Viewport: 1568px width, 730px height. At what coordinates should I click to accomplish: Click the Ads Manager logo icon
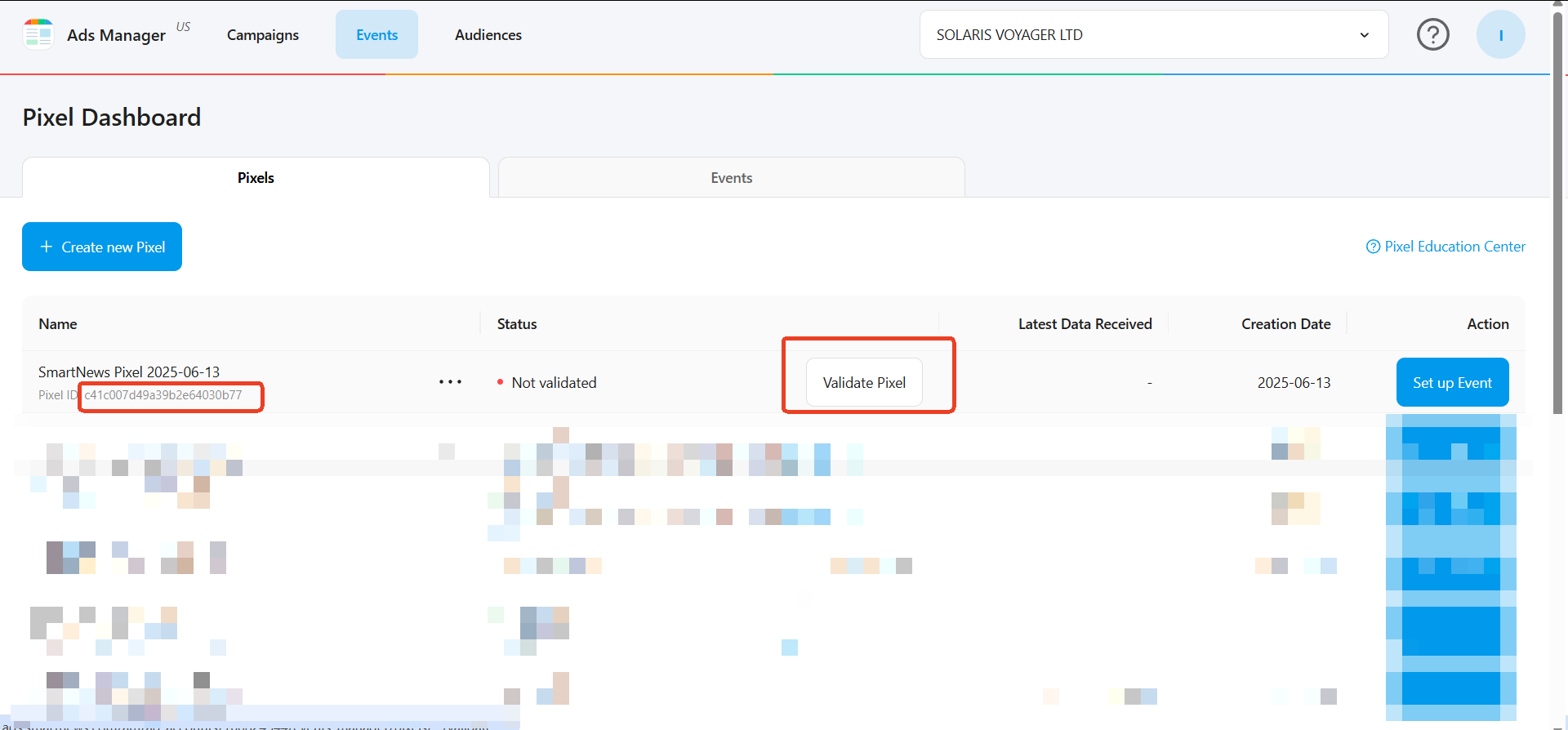38,34
